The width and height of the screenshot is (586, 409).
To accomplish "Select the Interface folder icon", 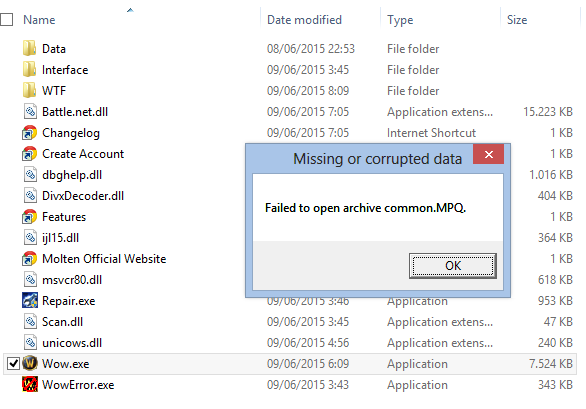I will click(30, 70).
